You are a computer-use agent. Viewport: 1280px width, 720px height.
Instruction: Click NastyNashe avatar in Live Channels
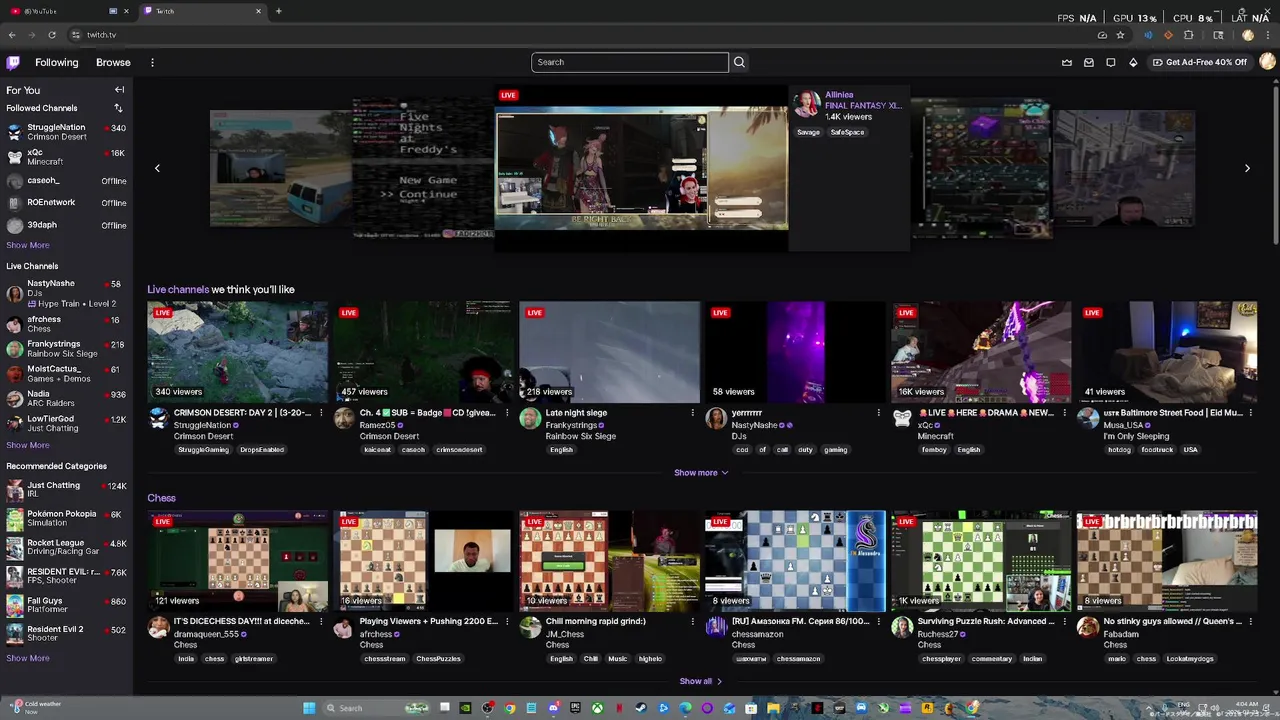[15, 293]
